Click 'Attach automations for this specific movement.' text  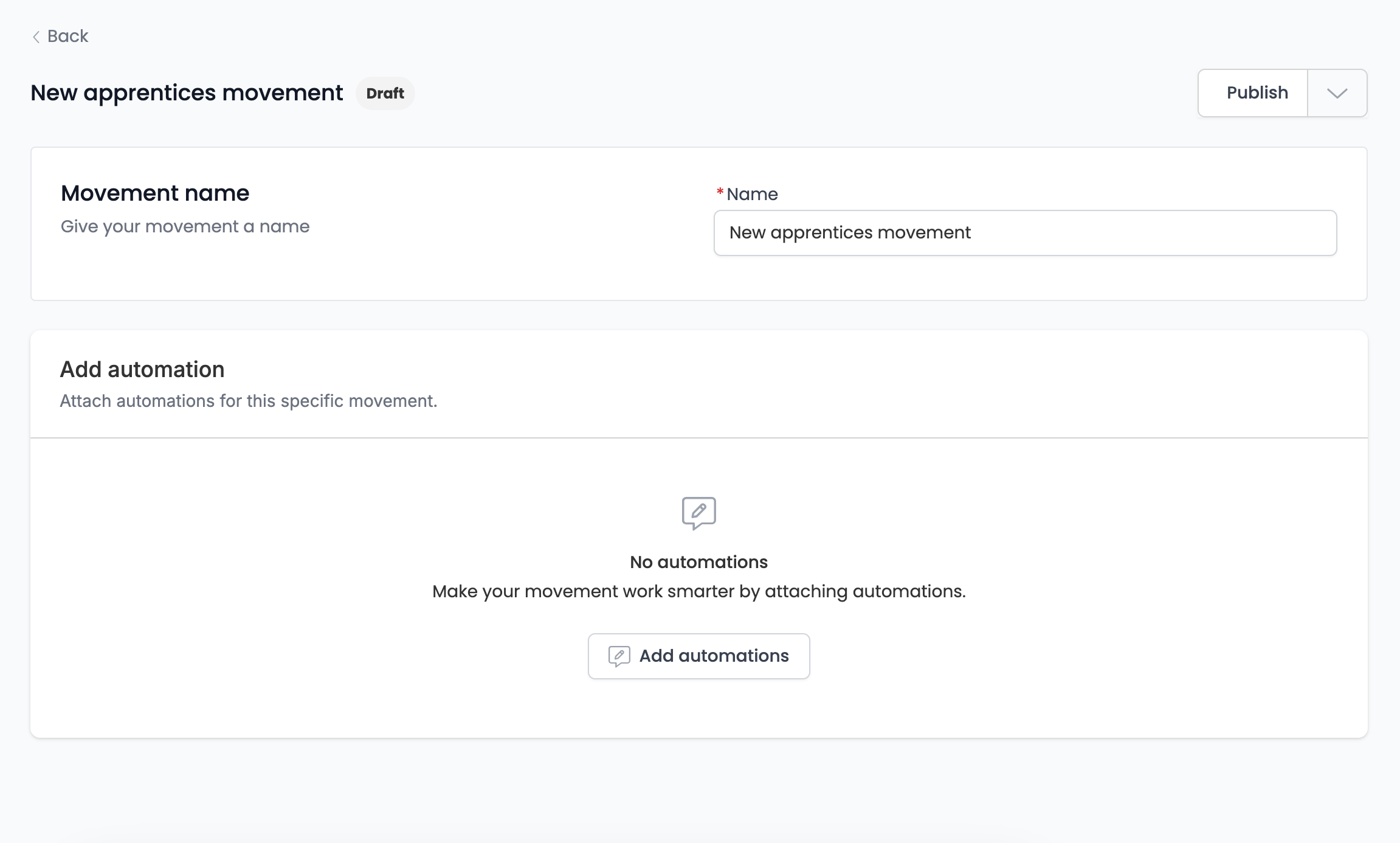click(249, 401)
